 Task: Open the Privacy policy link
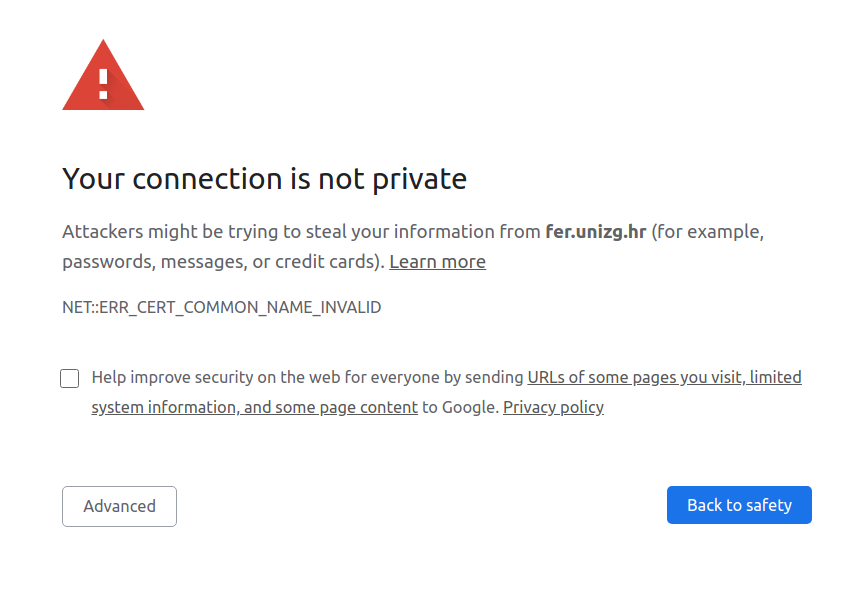[553, 407]
